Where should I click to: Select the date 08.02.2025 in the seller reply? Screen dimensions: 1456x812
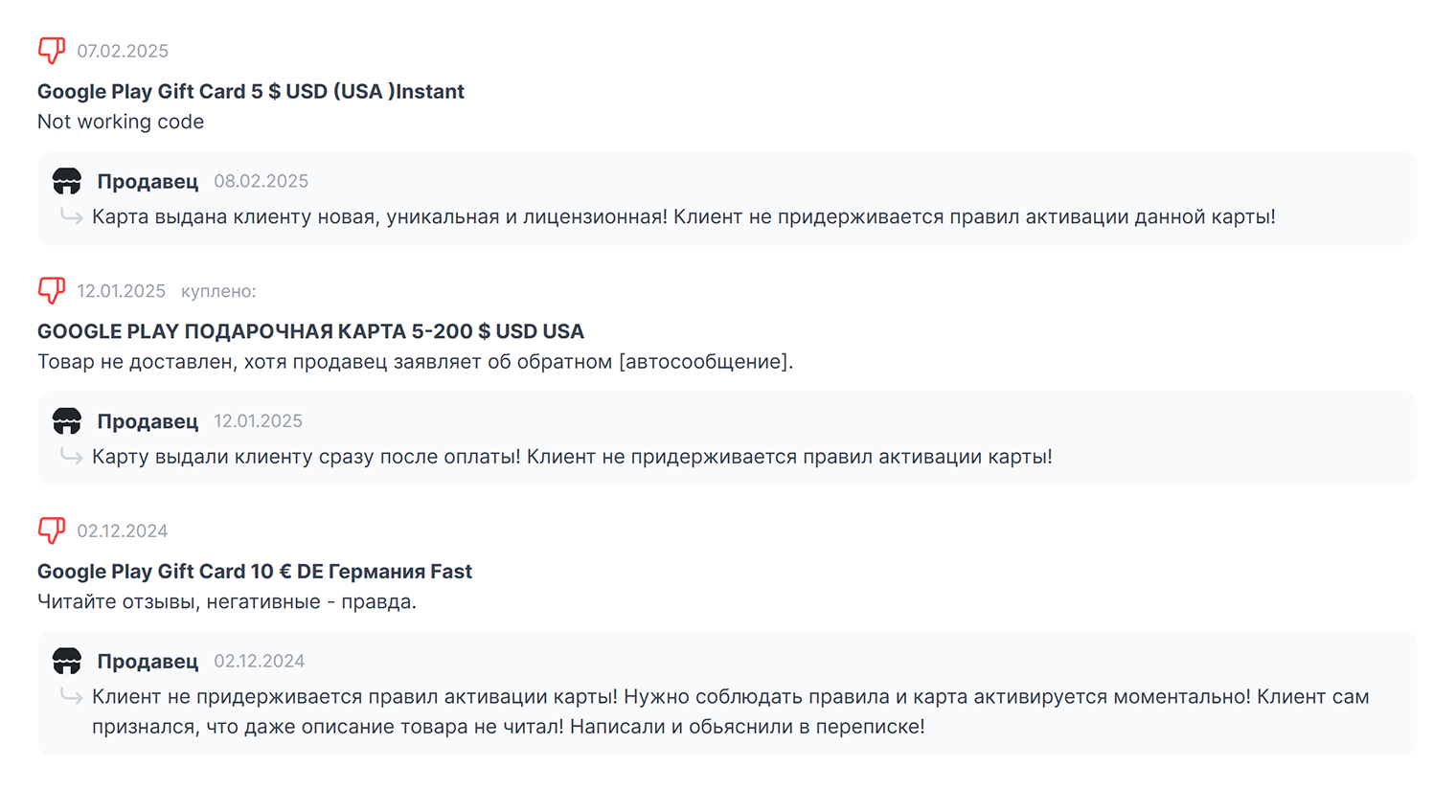pyautogui.click(x=261, y=181)
